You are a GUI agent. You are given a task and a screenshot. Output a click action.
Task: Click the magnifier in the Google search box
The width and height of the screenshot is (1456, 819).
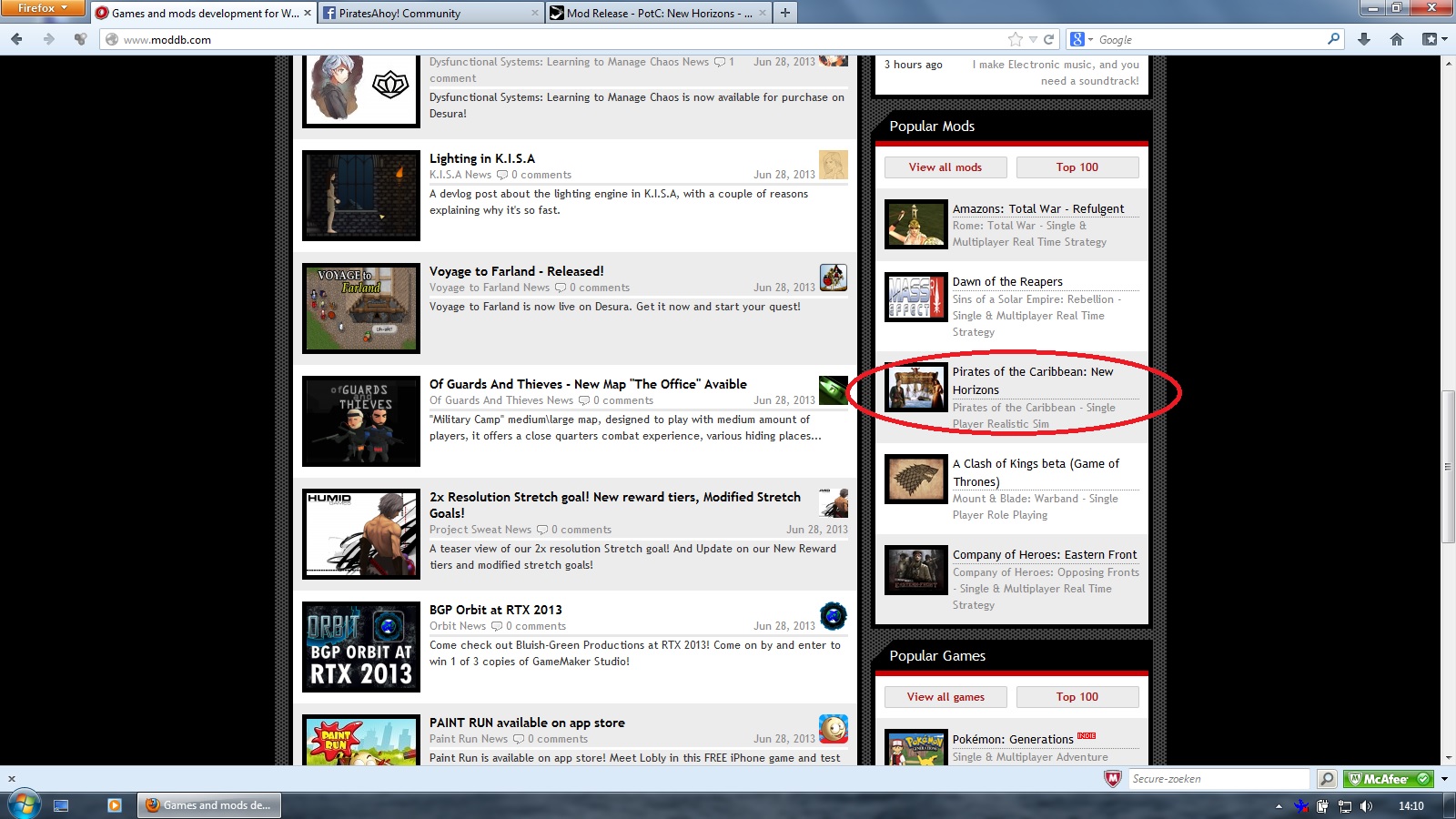pyautogui.click(x=1333, y=39)
